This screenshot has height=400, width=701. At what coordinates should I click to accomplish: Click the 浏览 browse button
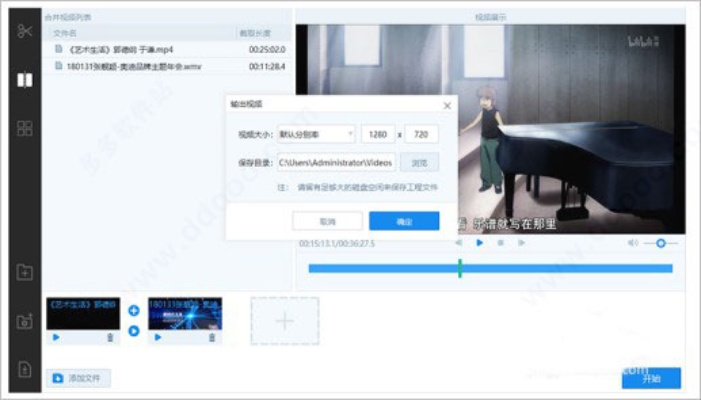tap(419, 163)
